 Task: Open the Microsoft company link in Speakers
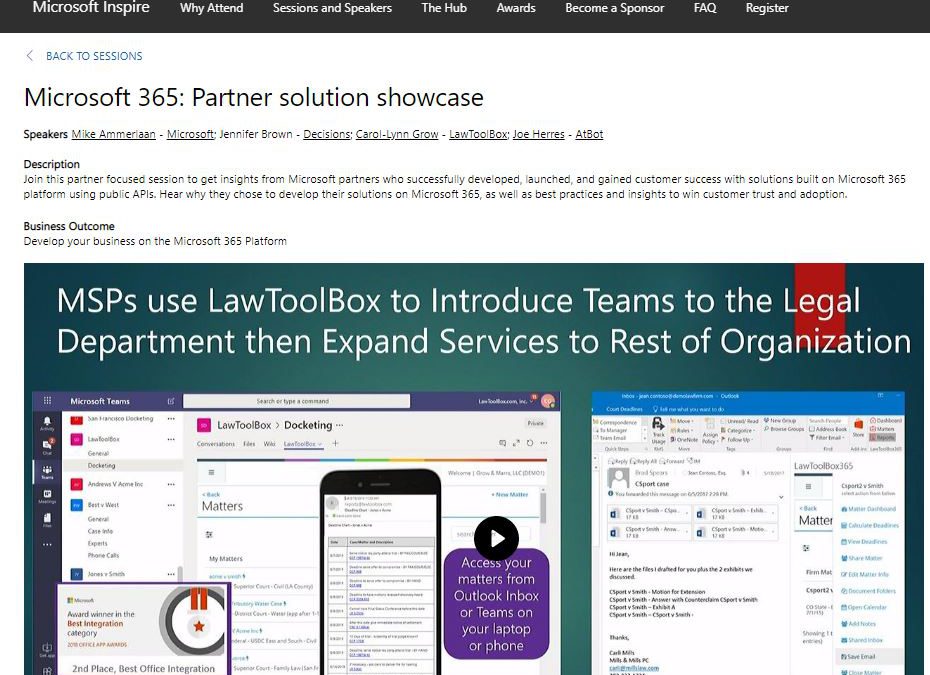click(x=190, y=134)
